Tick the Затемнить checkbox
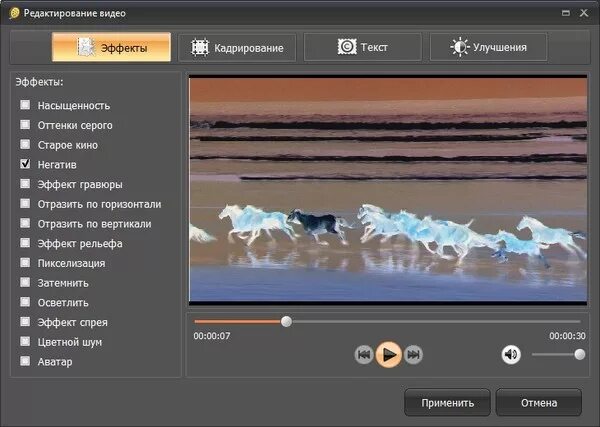 [25, 282]
